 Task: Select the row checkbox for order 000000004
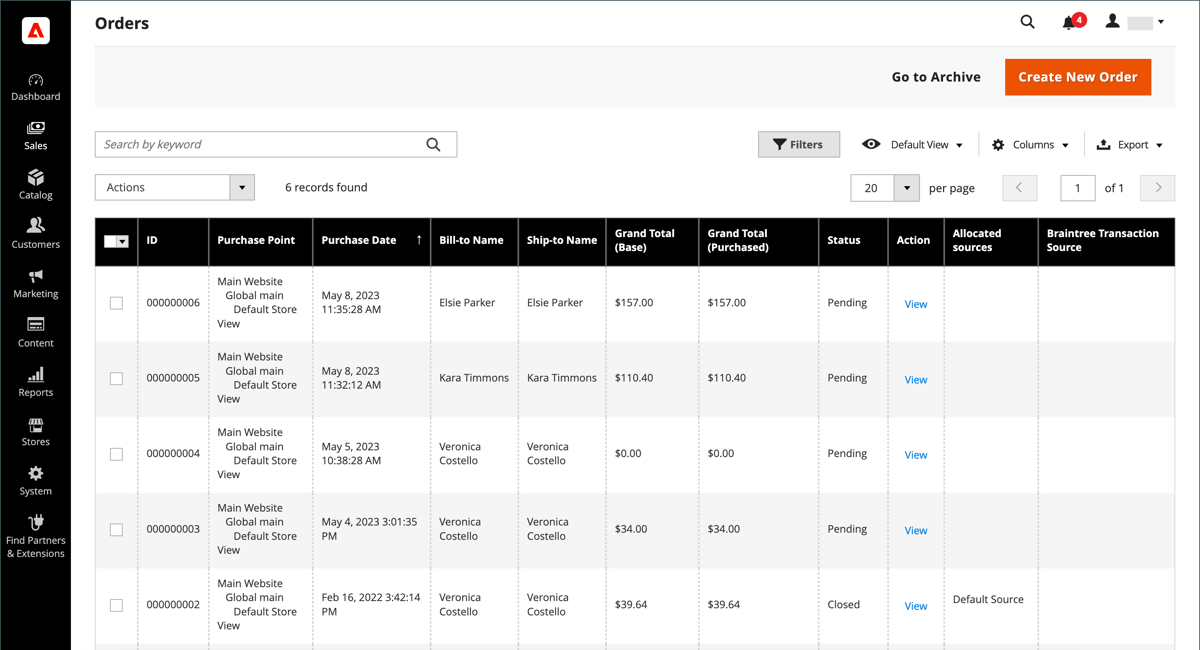pos(116,454)
